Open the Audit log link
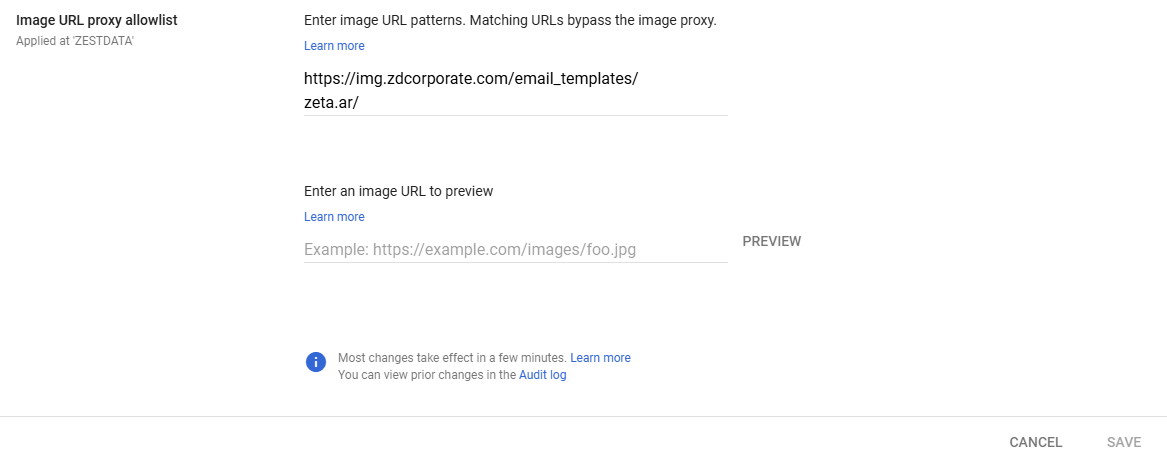This screenshot has height=462, width=1167. [543, 375]
